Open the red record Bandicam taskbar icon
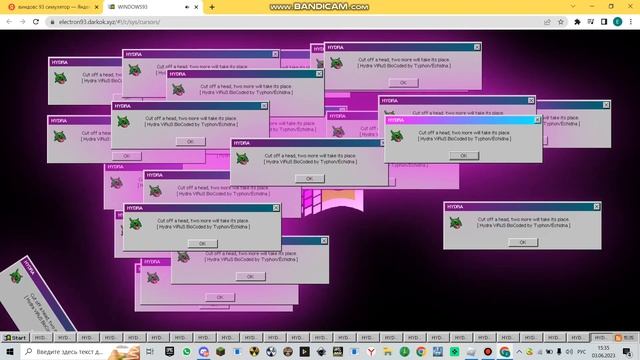The image size is (640, 360). tap(487, 351)
